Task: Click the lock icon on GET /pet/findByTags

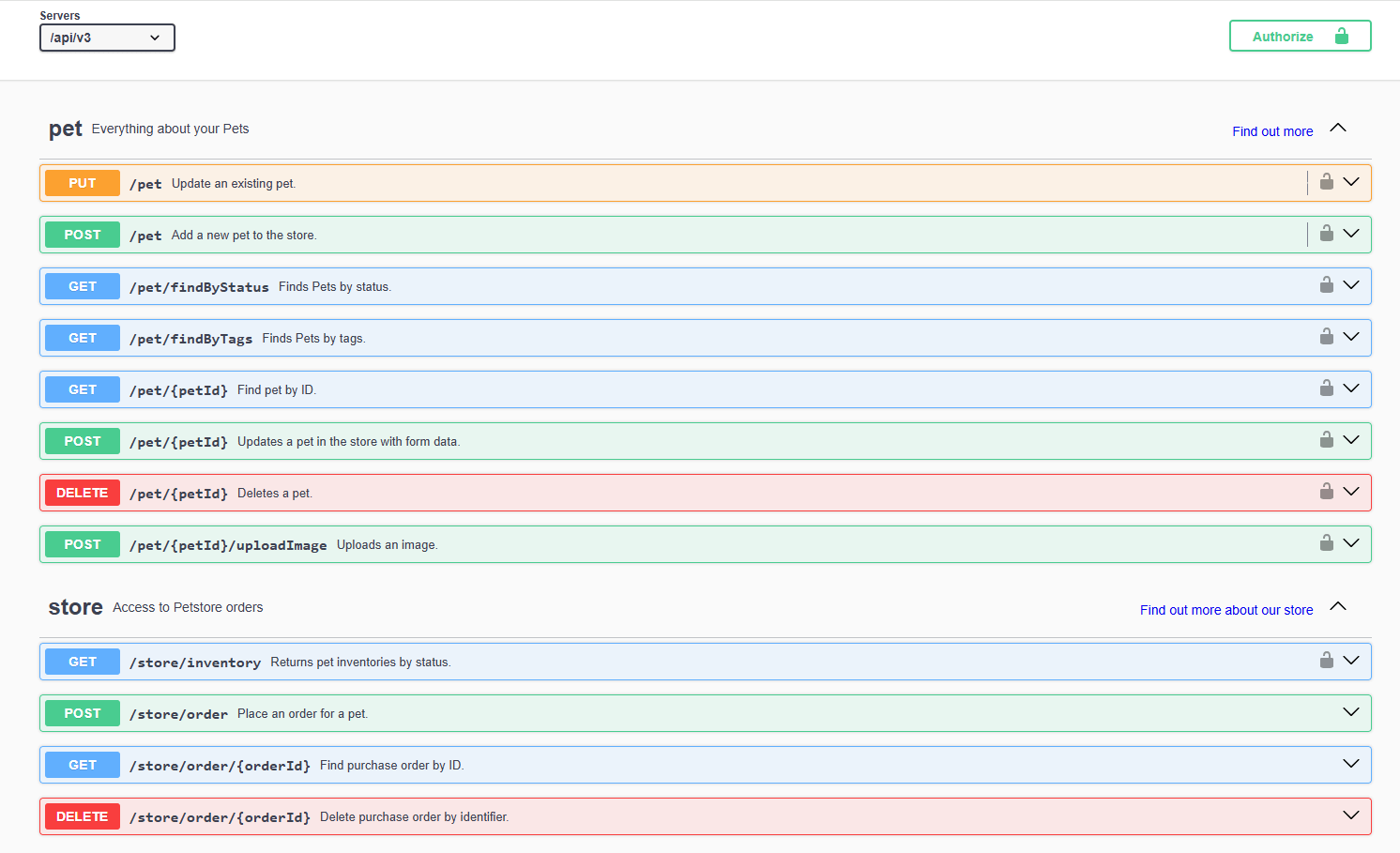Action: coord(1326,336)
